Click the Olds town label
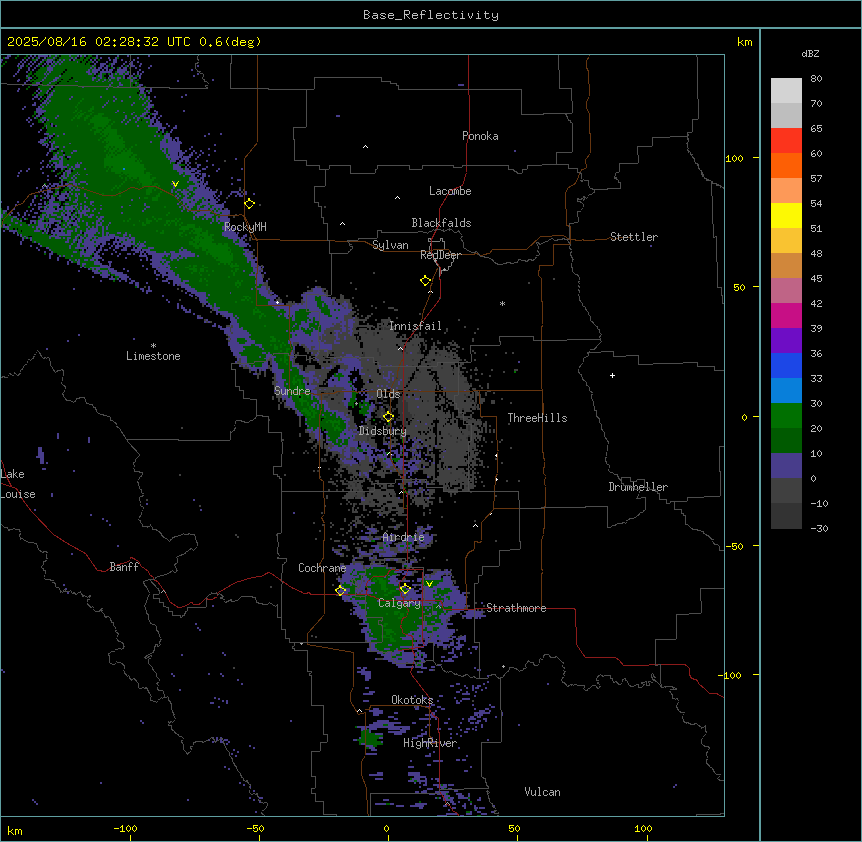The width and height of the screenshot is (862, 842). coord(388,394)
